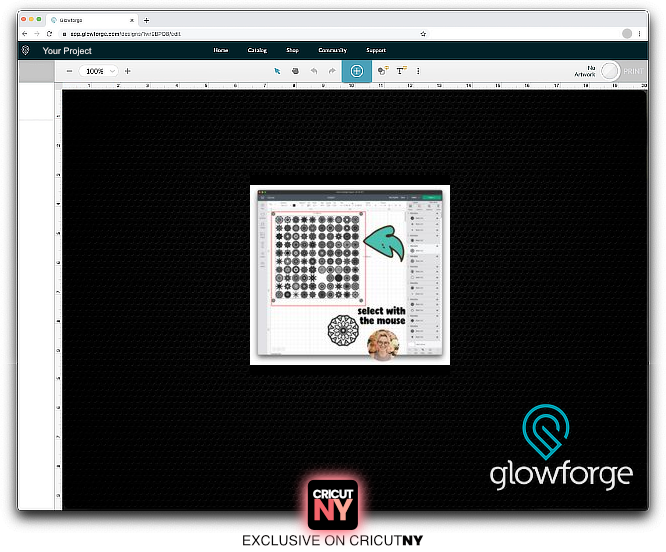Click the teal add artwork button
The height and width of the screenshot is (552, 666).
pyautogui.click(x=356, y=71)
